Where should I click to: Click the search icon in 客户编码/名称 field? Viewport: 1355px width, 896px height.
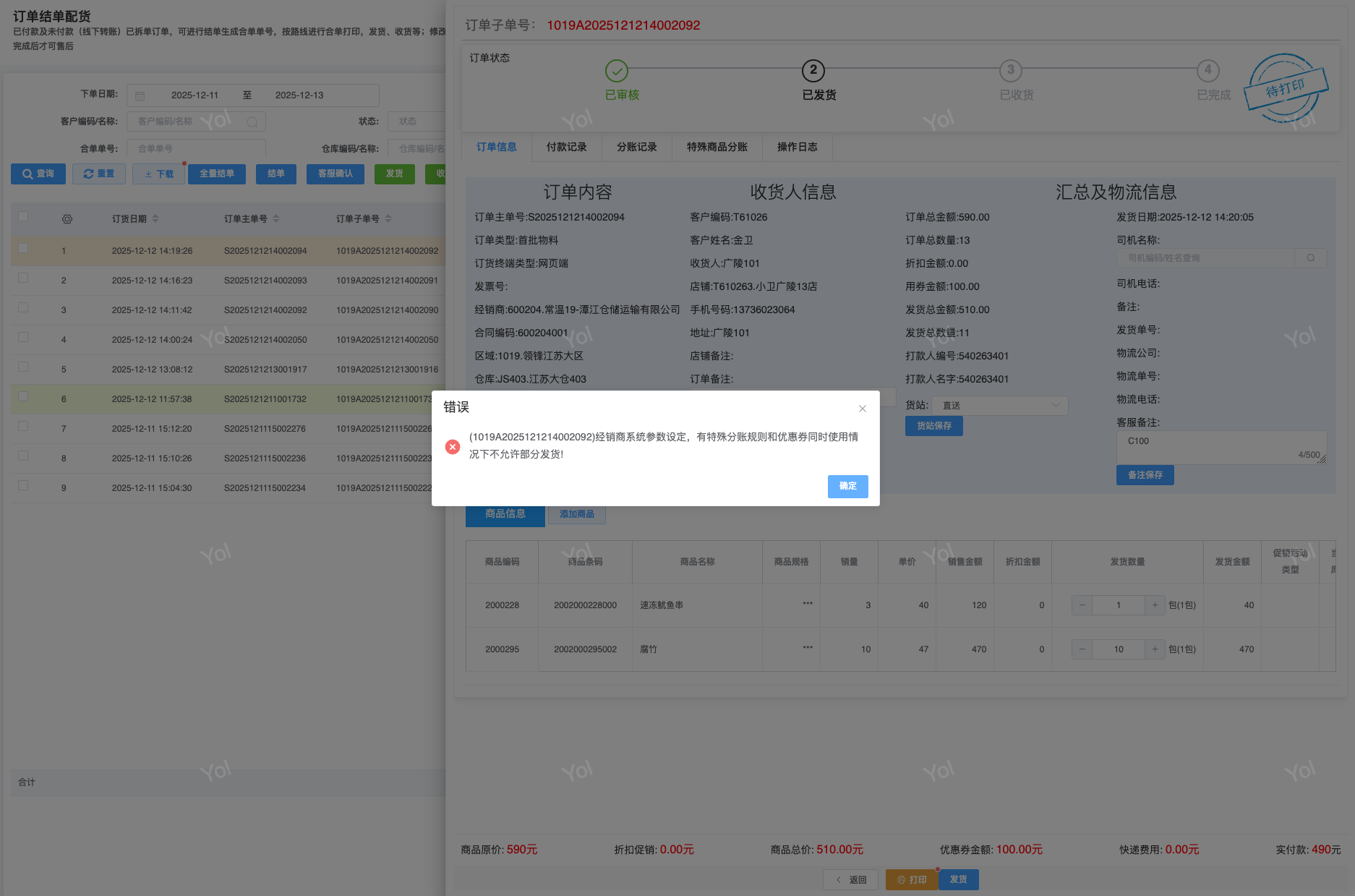(x=252, y=121)
